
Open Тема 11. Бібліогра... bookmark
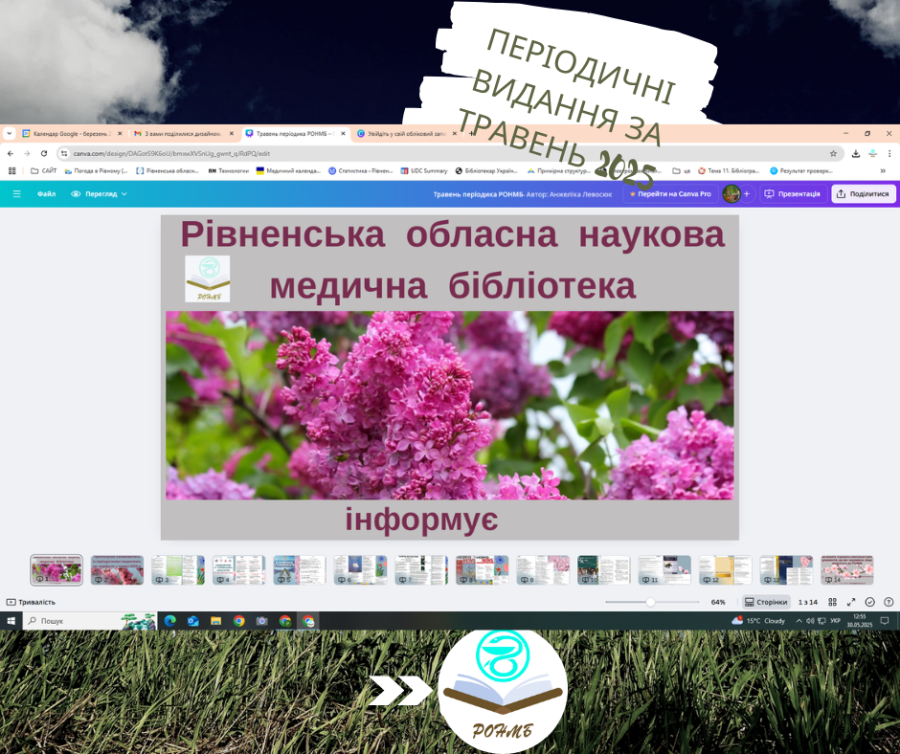[x=728, y=170]
